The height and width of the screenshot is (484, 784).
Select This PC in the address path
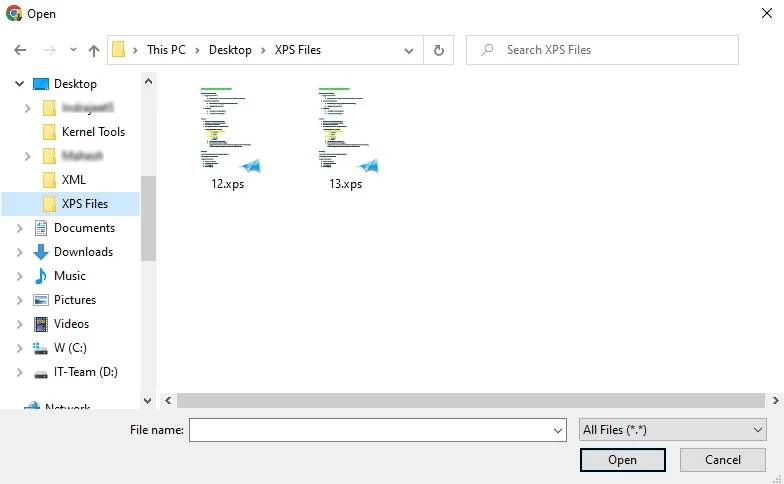point(166,50)
